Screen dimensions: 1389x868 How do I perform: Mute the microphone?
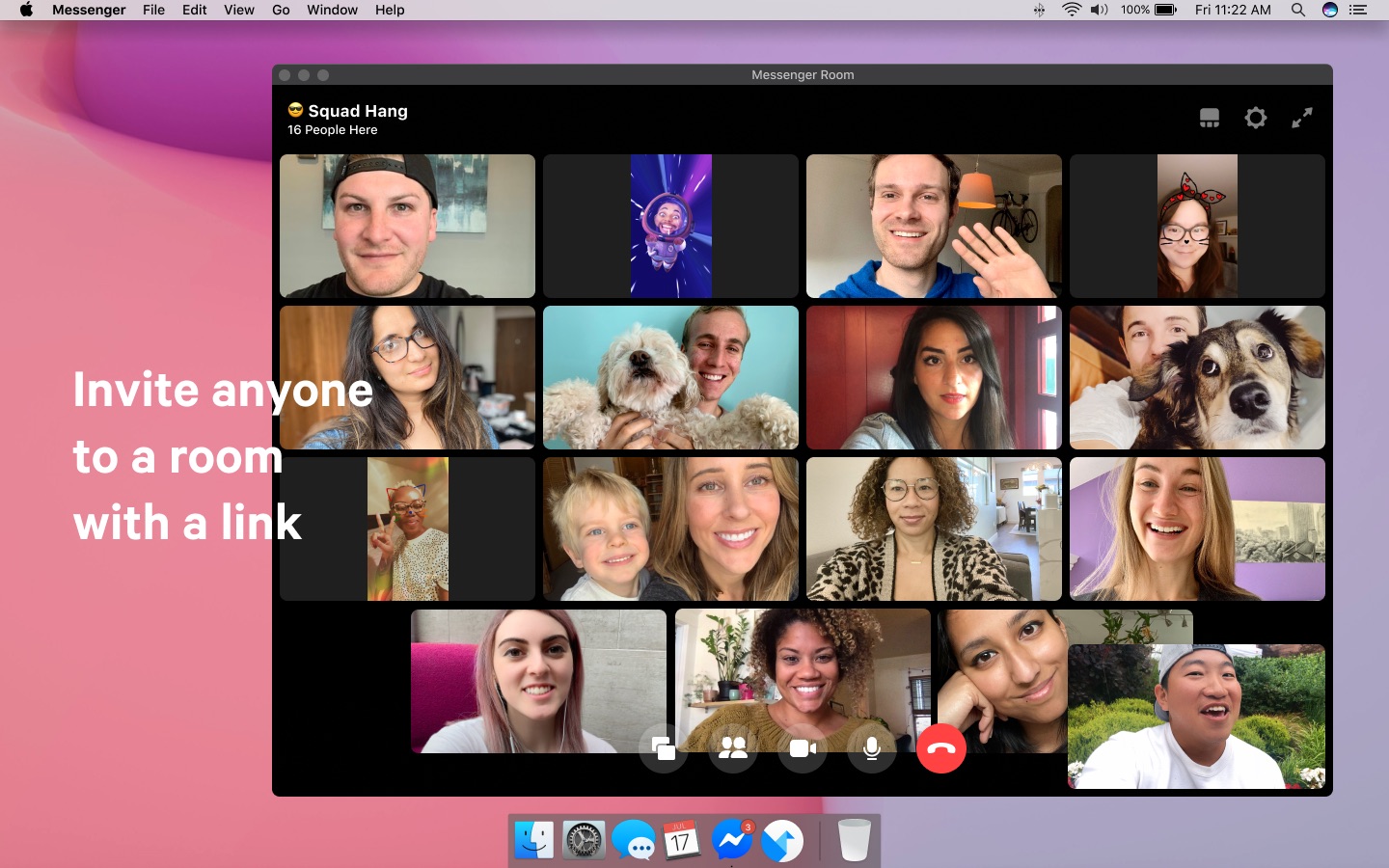tap(872, 748)
